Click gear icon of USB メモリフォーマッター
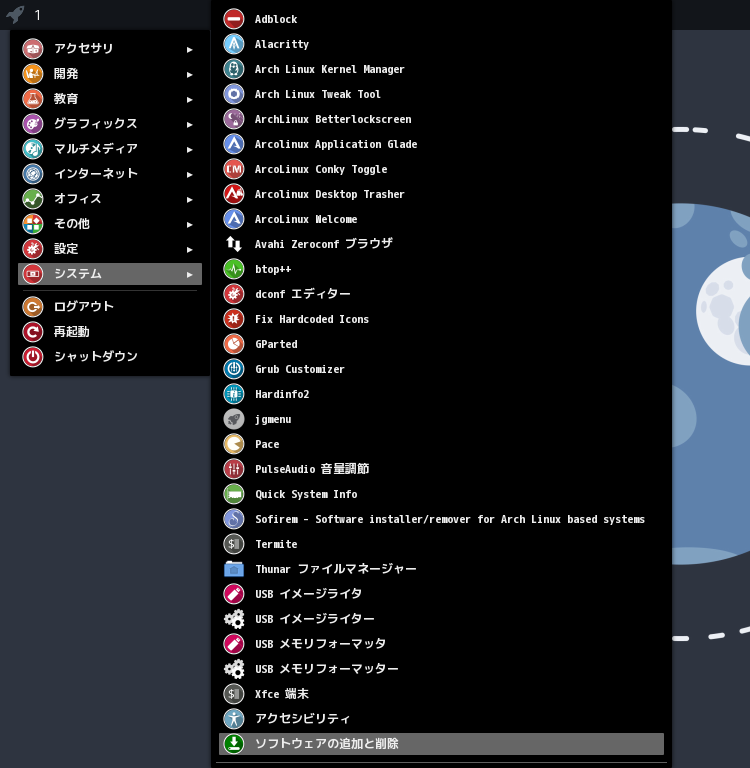Viewport: 750px width, 768px height. click(234, 669)
